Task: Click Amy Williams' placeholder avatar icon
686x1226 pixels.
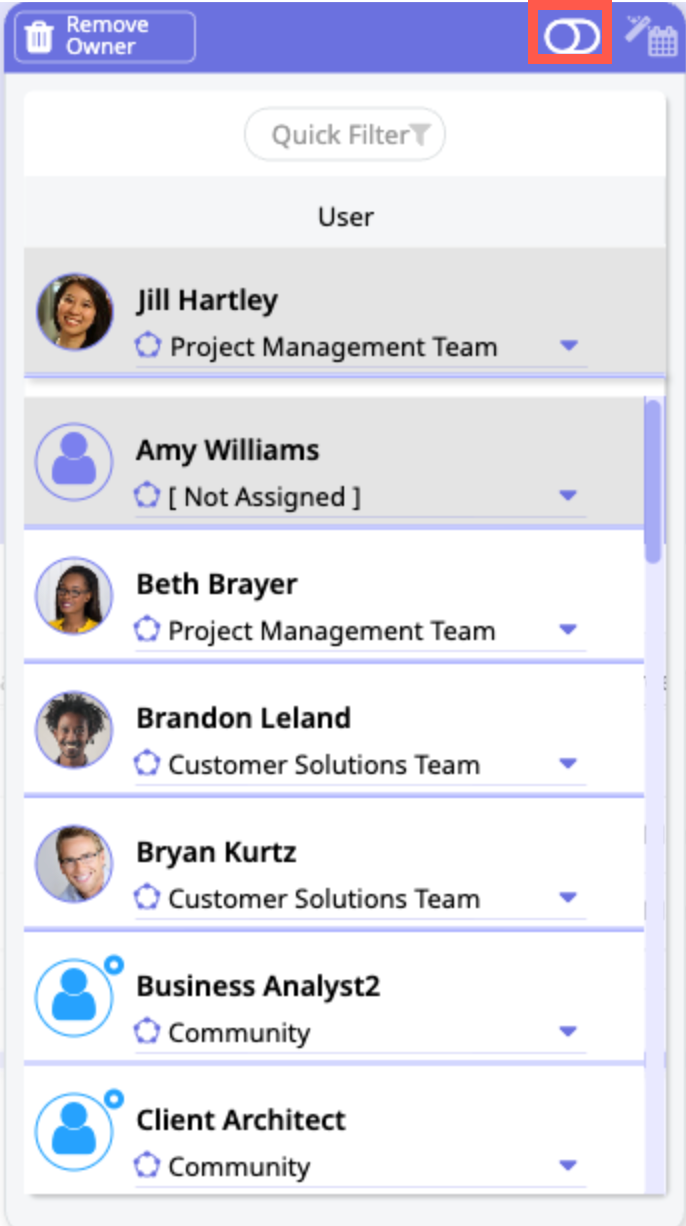Action: coord(74,461)
